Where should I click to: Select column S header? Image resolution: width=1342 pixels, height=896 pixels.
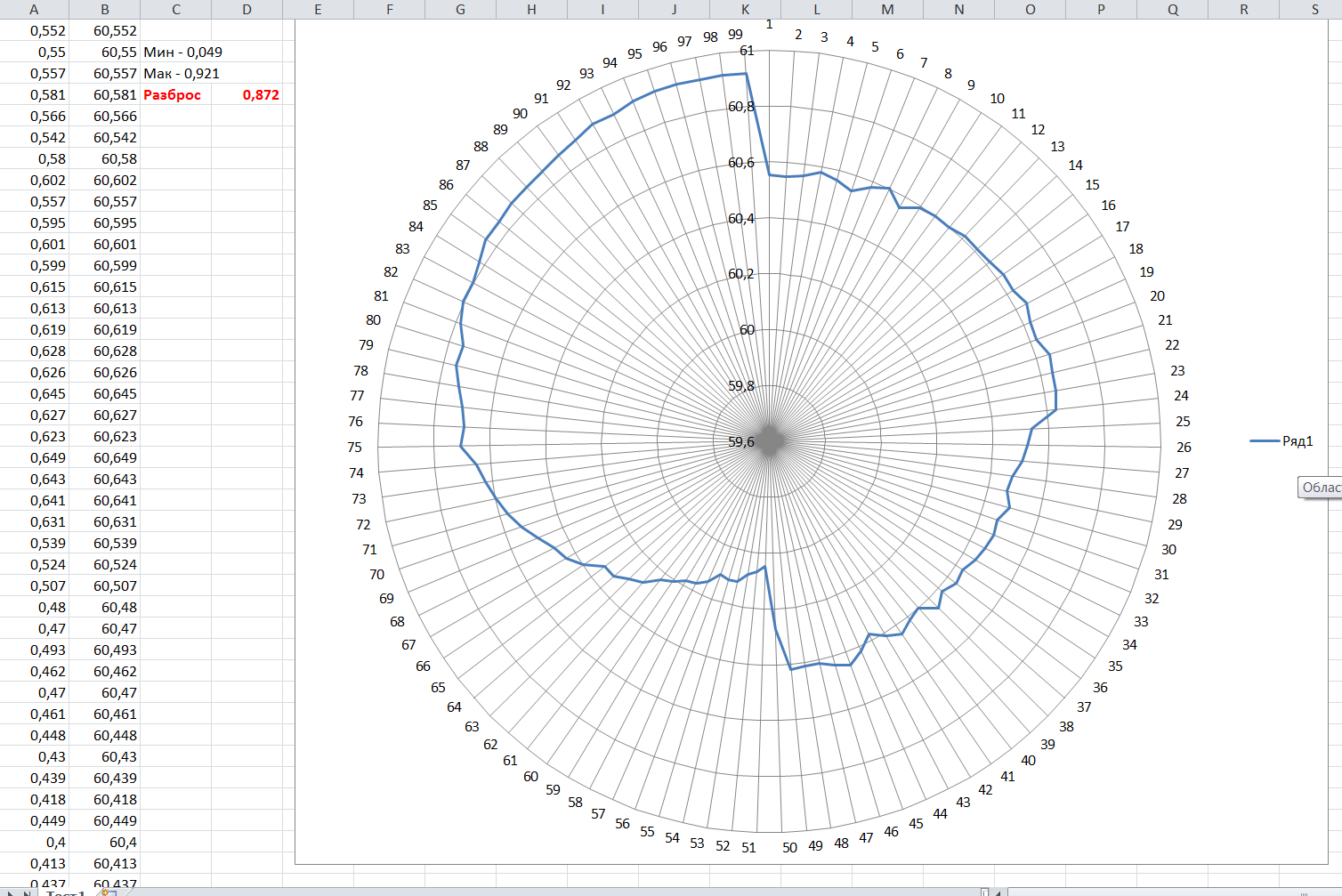1314,10
